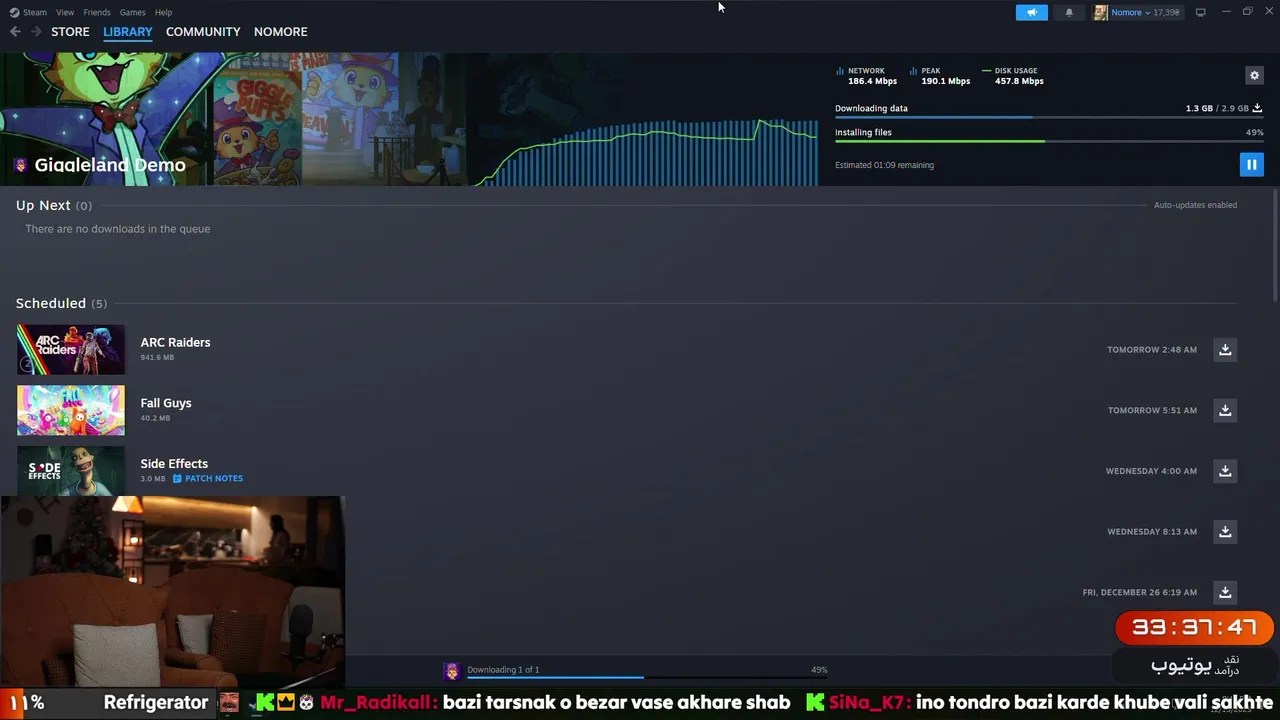The height and width of the screenshot is (720, 1280).
Task: Click the Installing files progress bar
Action: [x=1049, y=141]
